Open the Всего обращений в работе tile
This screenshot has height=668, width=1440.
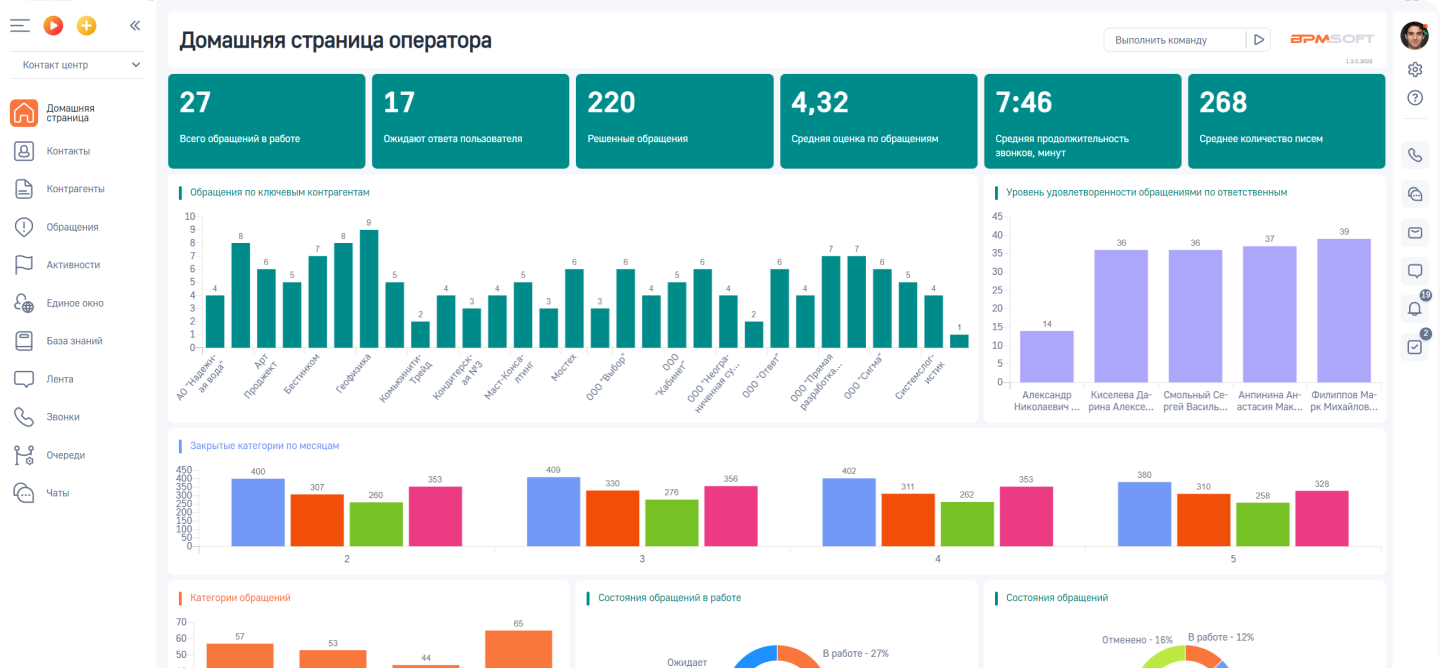point(267,121)
